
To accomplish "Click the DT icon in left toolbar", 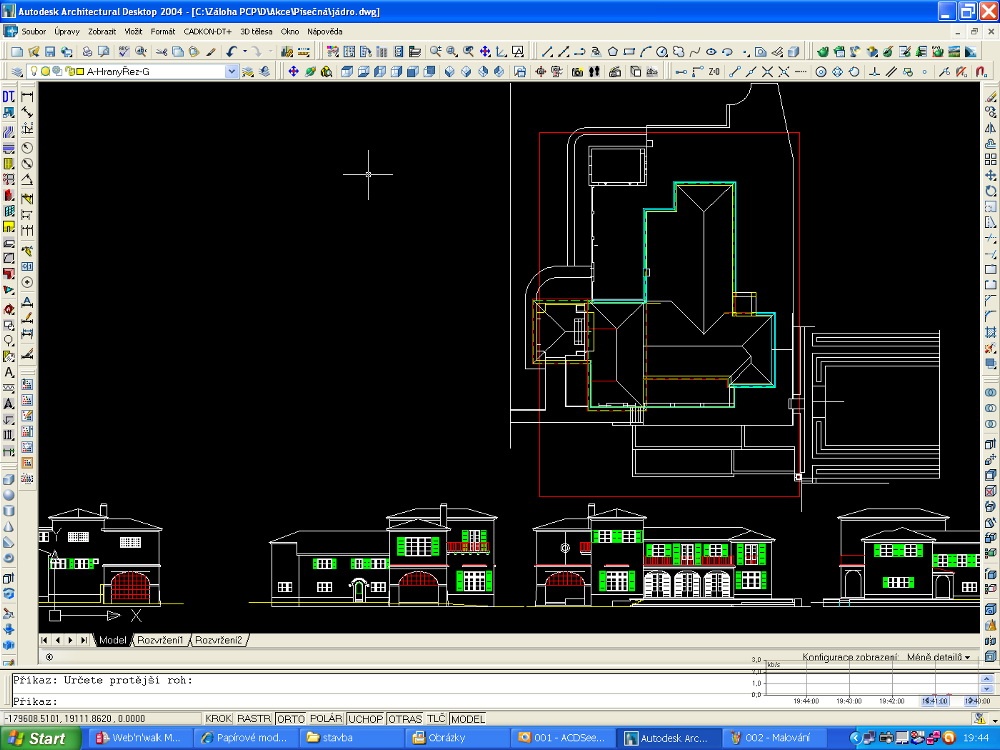I will point(9,96).
